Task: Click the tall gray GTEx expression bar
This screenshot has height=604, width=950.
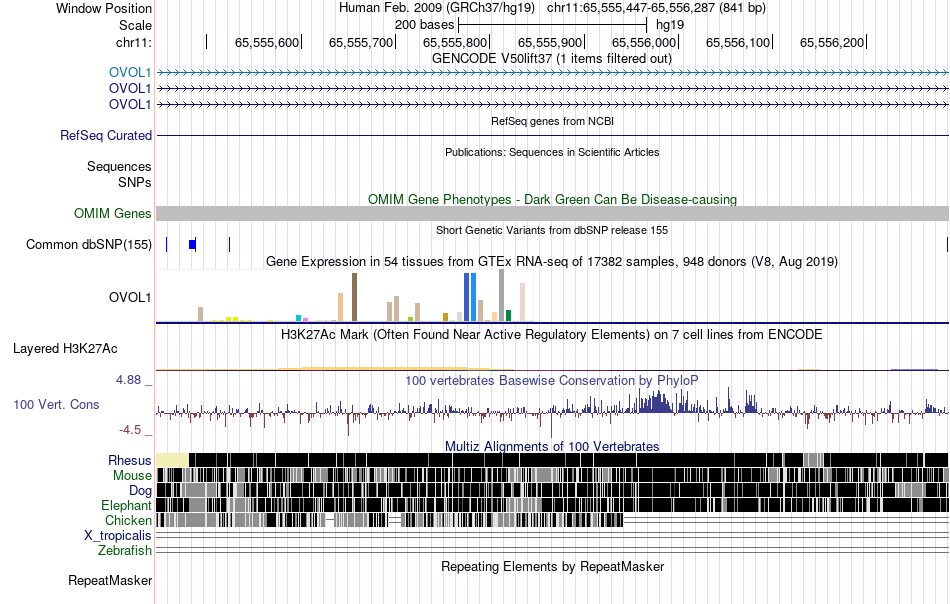Action: [x=501, y=295]
